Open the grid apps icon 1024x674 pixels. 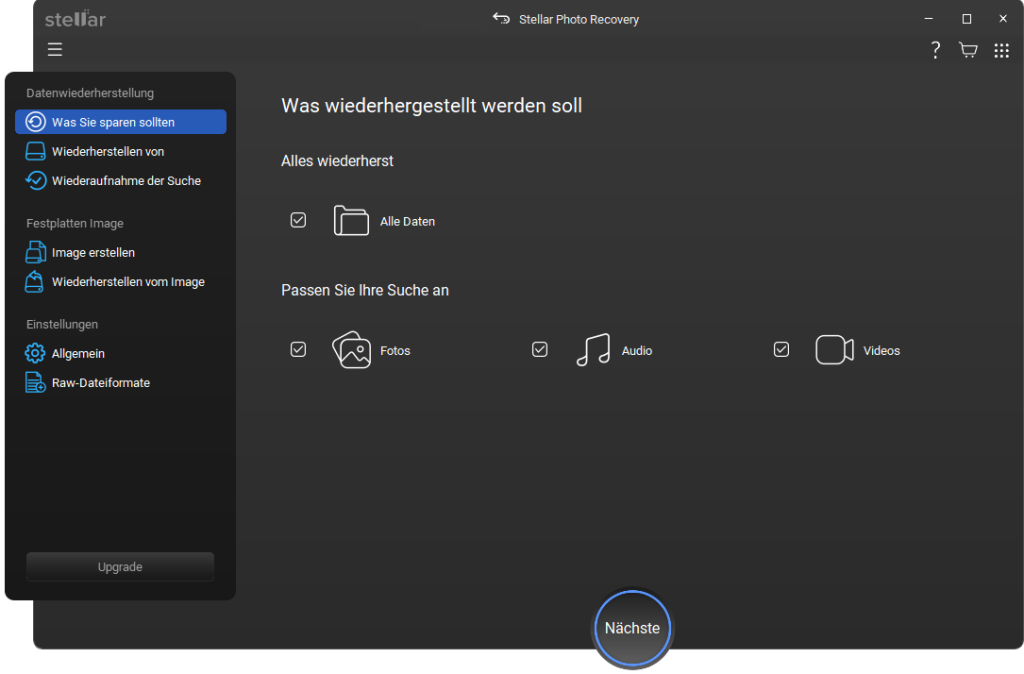(x=1001, y=50)
